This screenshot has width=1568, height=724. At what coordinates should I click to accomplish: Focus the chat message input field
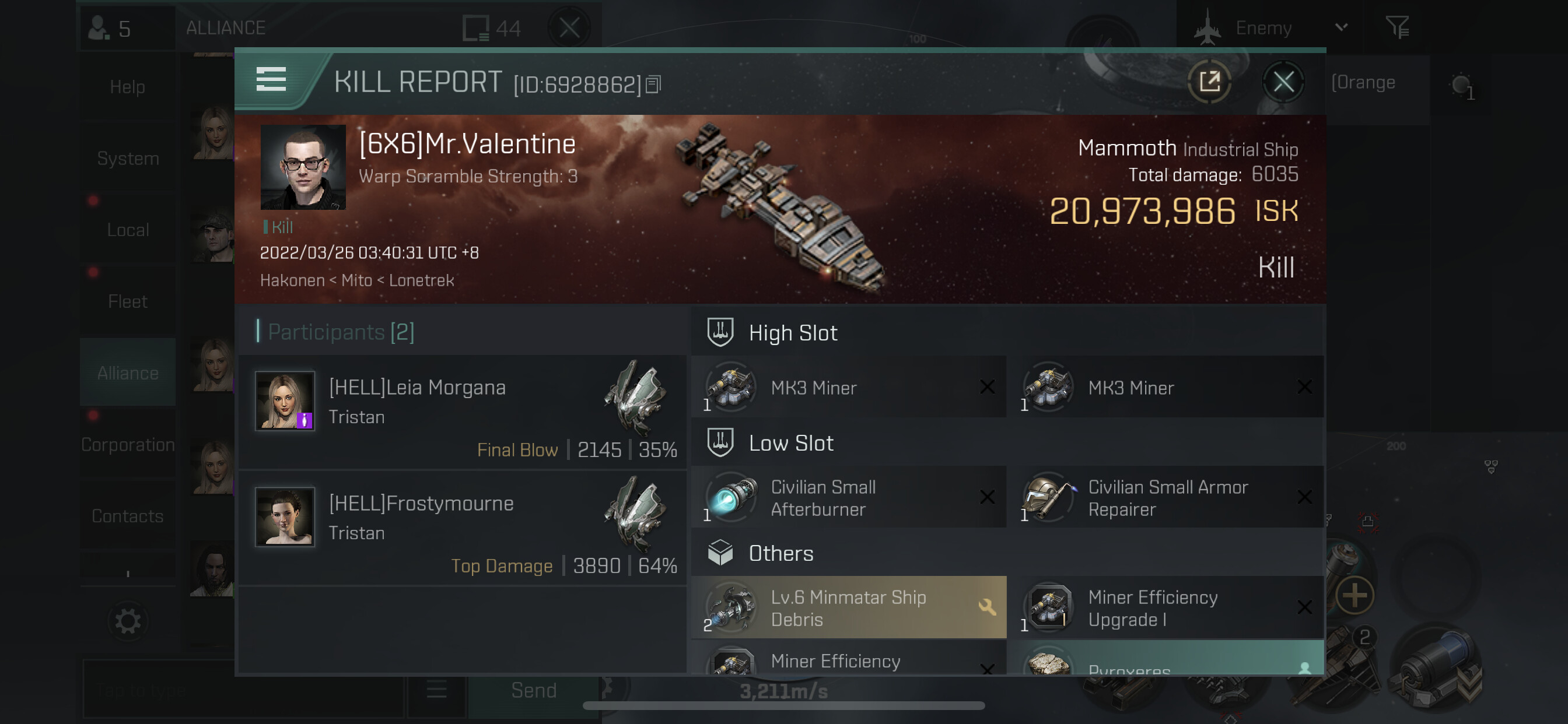click(243, 691)
